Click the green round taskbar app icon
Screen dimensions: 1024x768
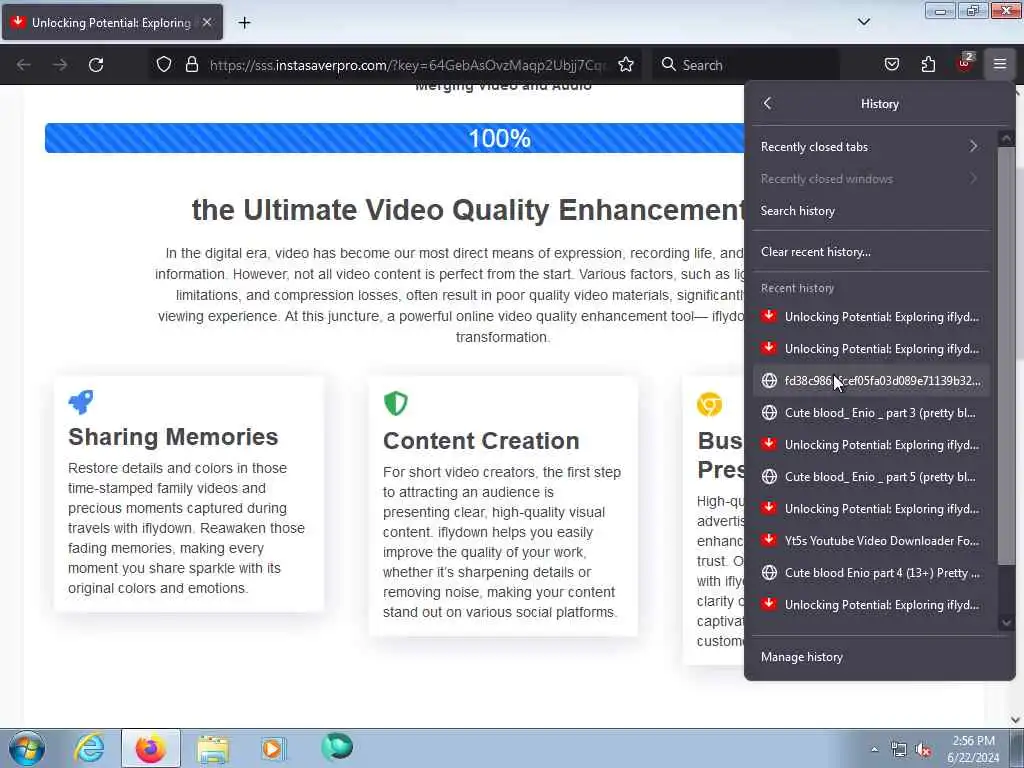pyautogui.click(x=337, y=747)
